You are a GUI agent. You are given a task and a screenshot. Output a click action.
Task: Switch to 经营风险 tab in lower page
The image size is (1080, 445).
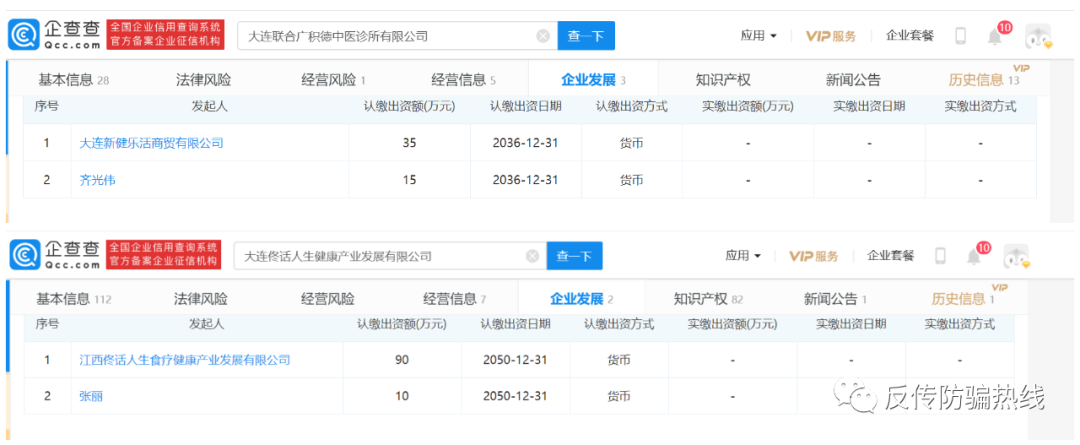(x=327, y=299)
